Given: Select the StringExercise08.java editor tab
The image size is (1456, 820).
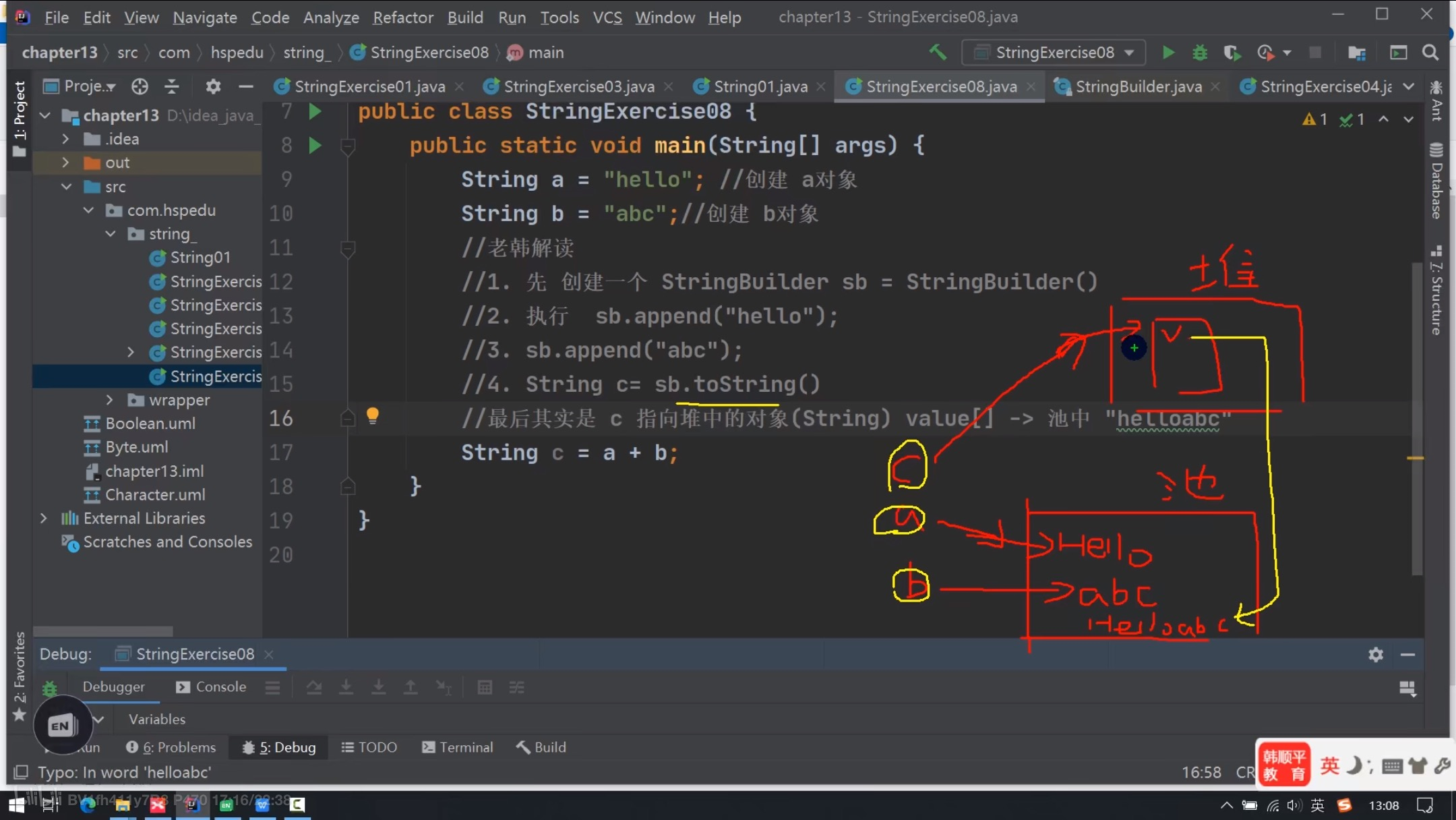Looking at the screenshot, I should click(x=941, y=86).
